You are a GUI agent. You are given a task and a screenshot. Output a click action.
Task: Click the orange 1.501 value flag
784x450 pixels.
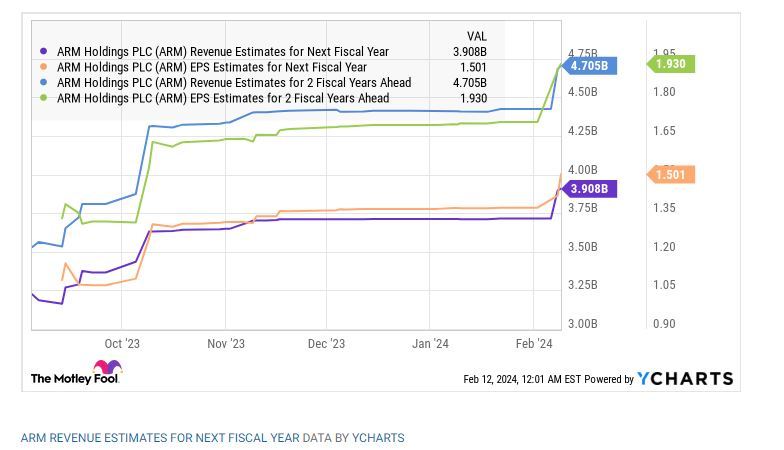pos(671,175)
